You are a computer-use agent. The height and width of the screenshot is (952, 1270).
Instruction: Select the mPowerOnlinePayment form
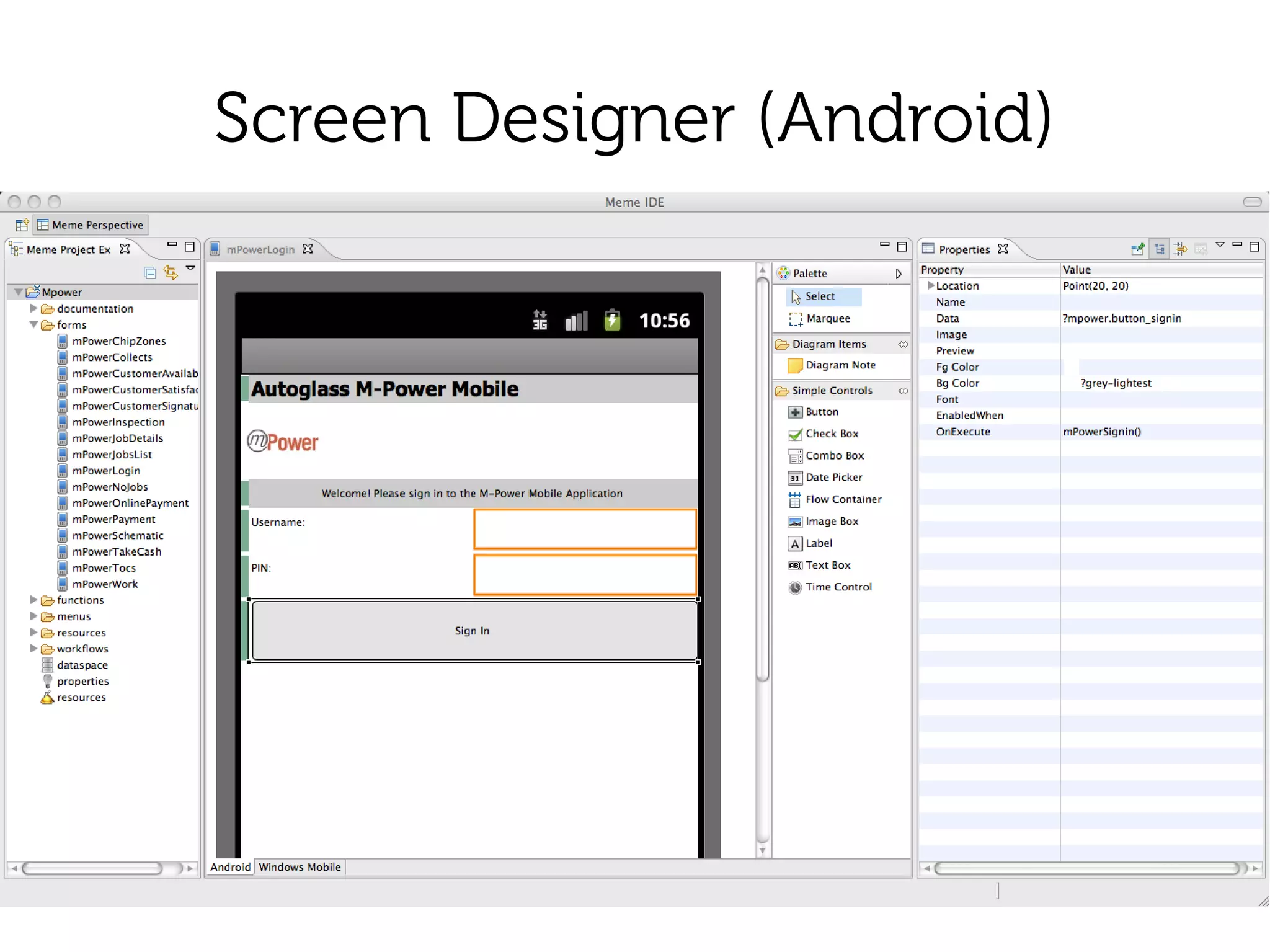point(130,502)
